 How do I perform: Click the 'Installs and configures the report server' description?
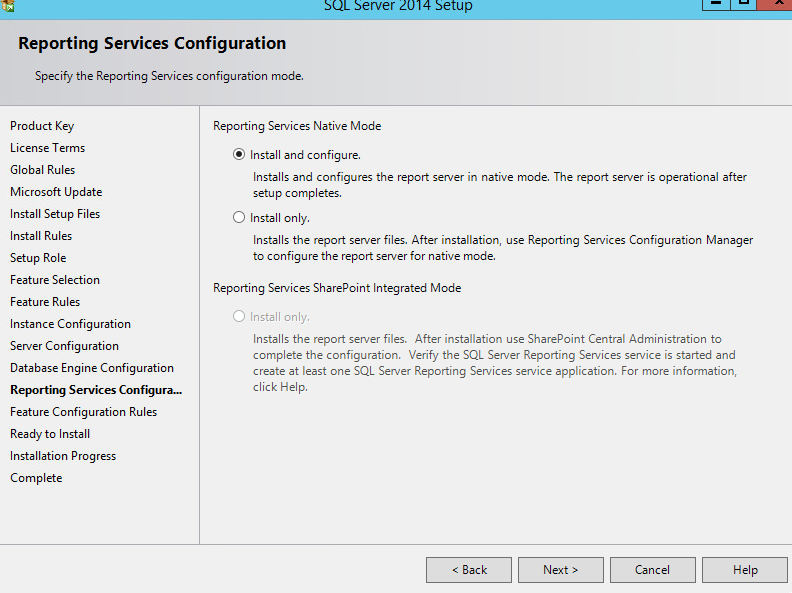500,185
